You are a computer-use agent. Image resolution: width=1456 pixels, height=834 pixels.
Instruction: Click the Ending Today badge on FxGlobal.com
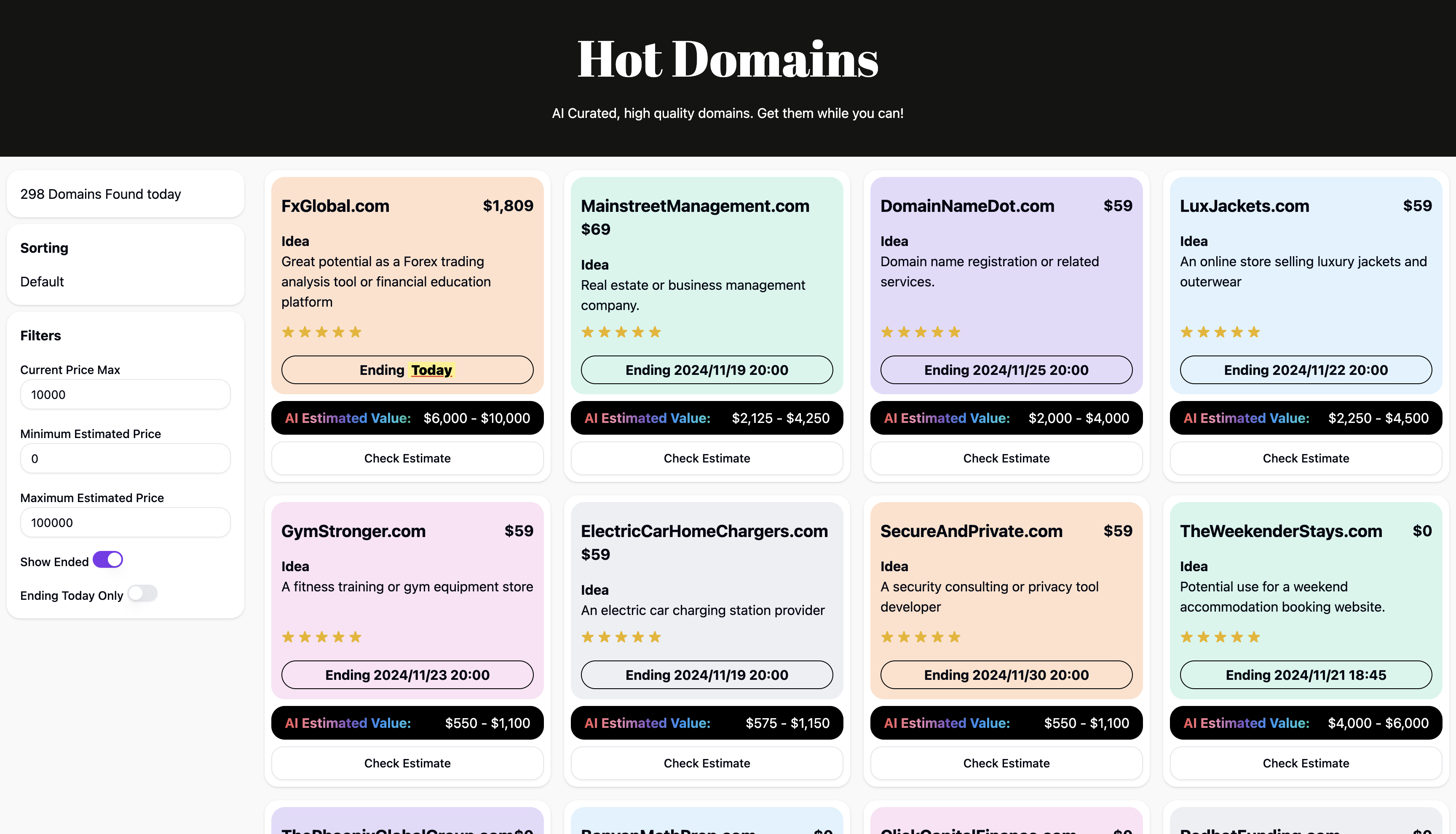[x=407, y=370]
